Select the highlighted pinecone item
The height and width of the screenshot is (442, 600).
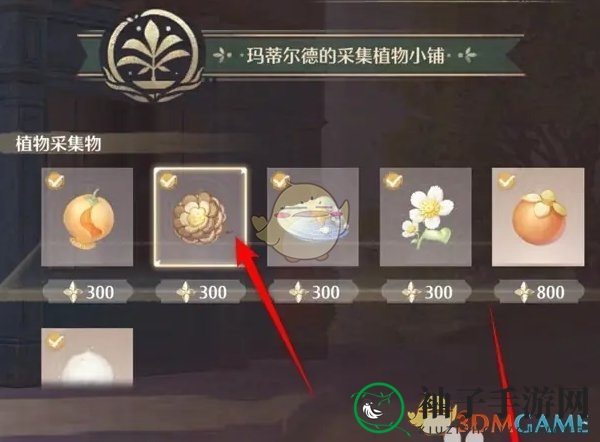[x=200, y=217]
